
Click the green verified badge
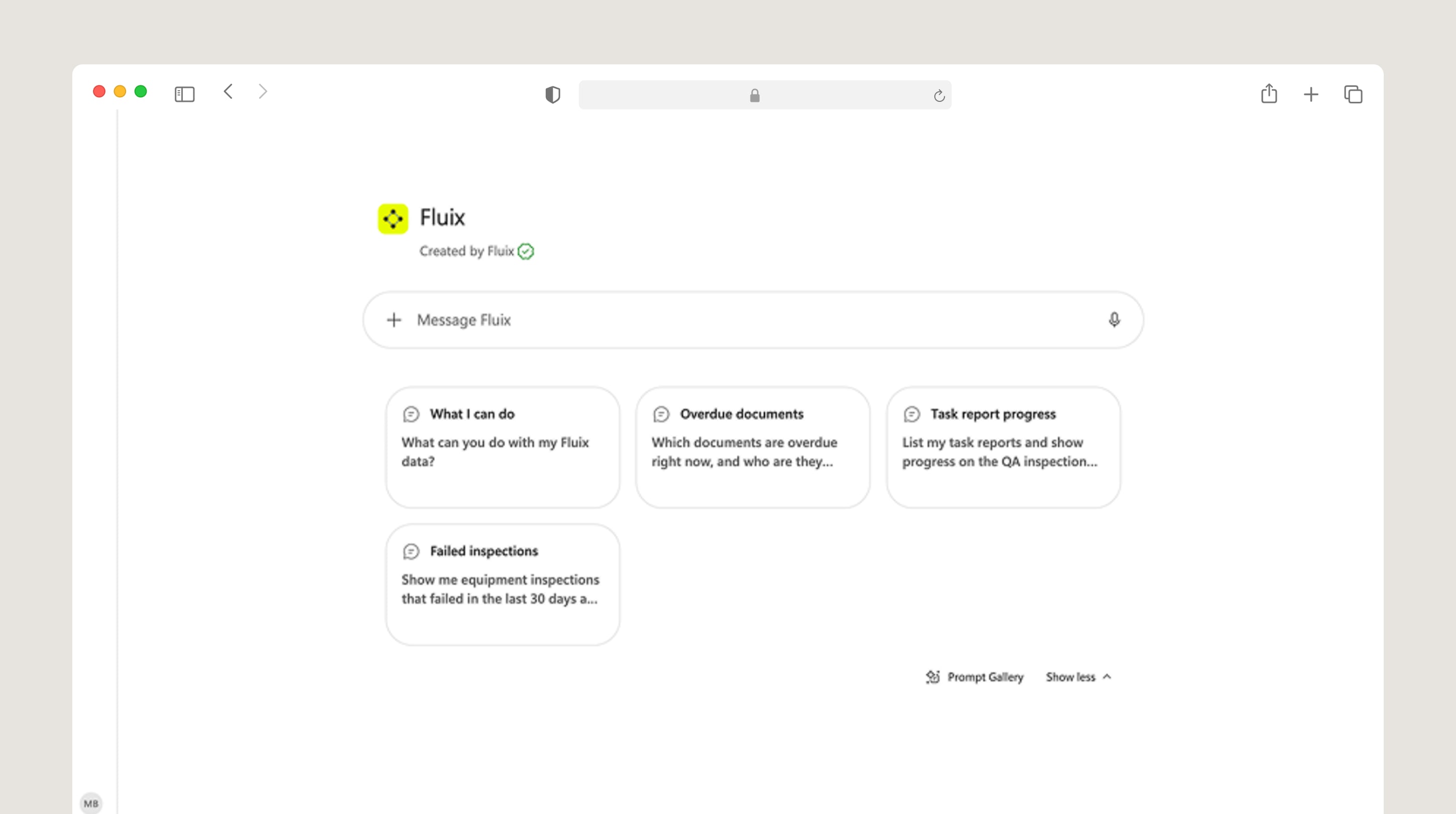[x=526, y=251]
